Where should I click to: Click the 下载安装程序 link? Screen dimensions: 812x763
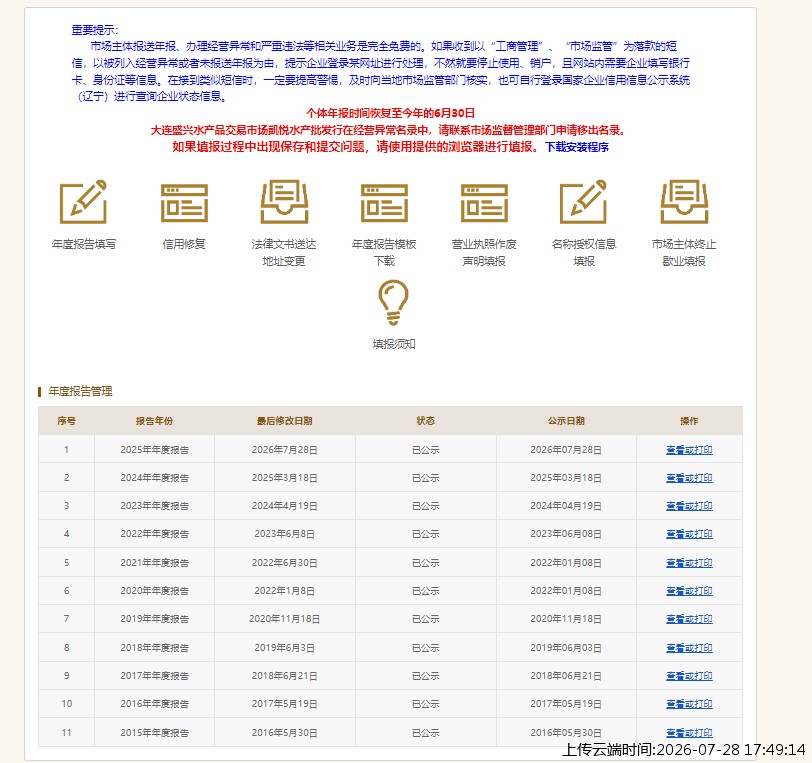pyautogui.click(x=576, y=147)
